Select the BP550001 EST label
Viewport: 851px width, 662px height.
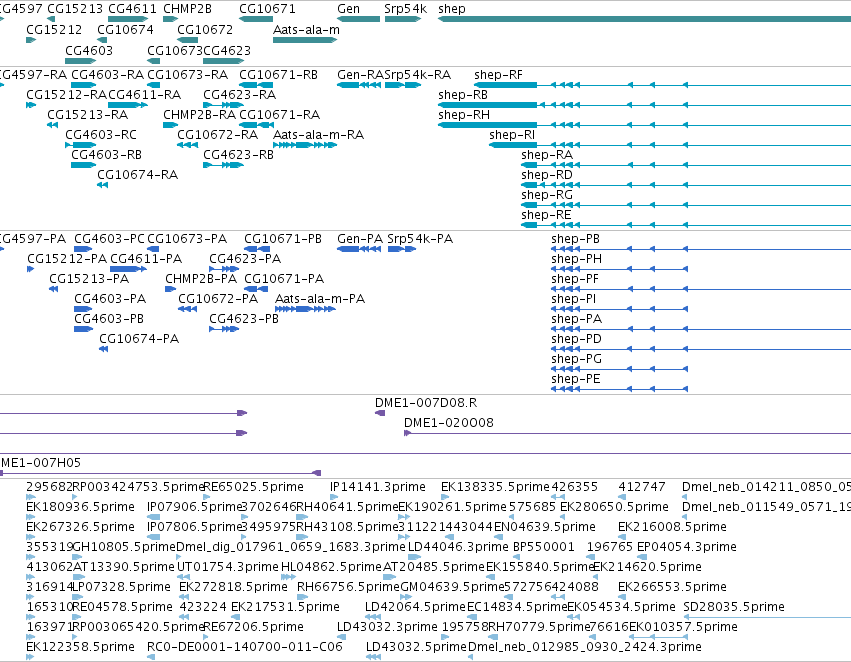(544, 546)
